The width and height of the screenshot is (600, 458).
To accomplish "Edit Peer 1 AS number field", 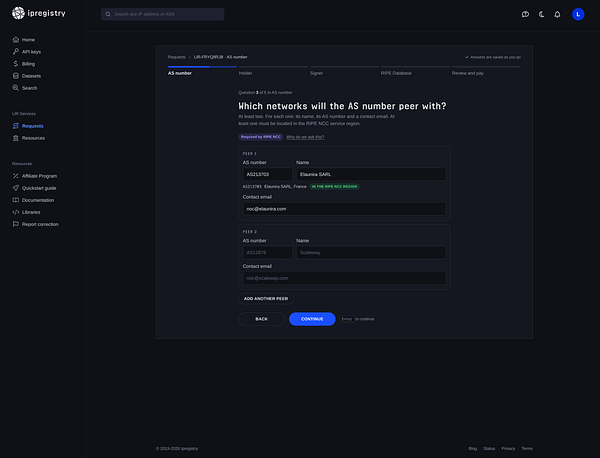I will click(267, 174).
